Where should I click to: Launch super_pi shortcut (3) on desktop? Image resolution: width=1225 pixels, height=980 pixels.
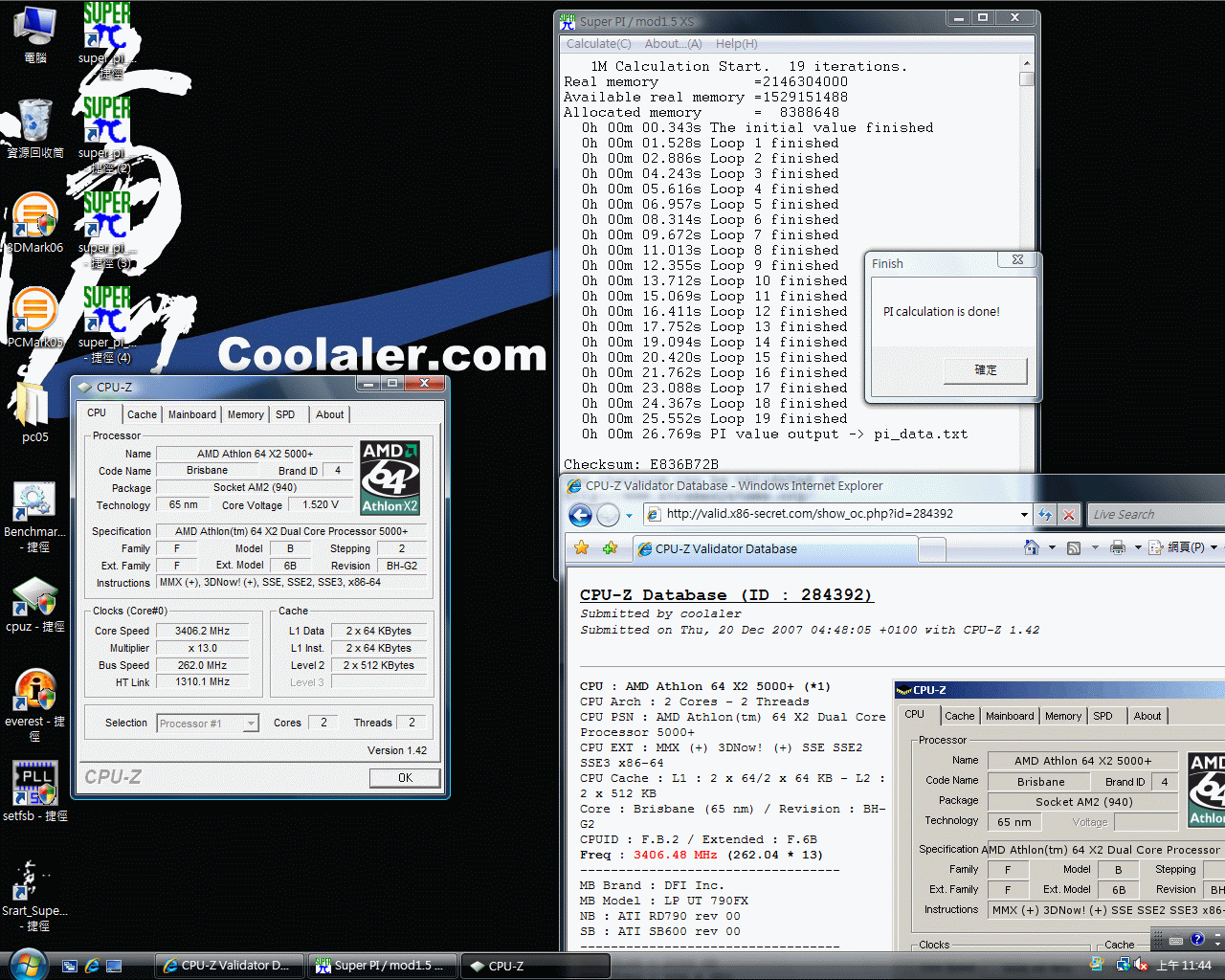pyautogui.click(x=105, y=230)
